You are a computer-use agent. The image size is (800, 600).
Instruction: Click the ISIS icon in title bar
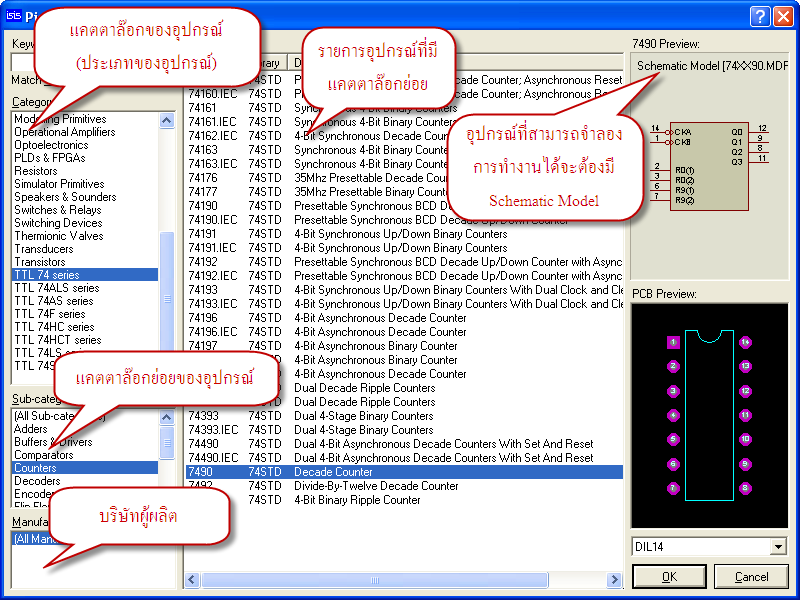pos(14,14)
